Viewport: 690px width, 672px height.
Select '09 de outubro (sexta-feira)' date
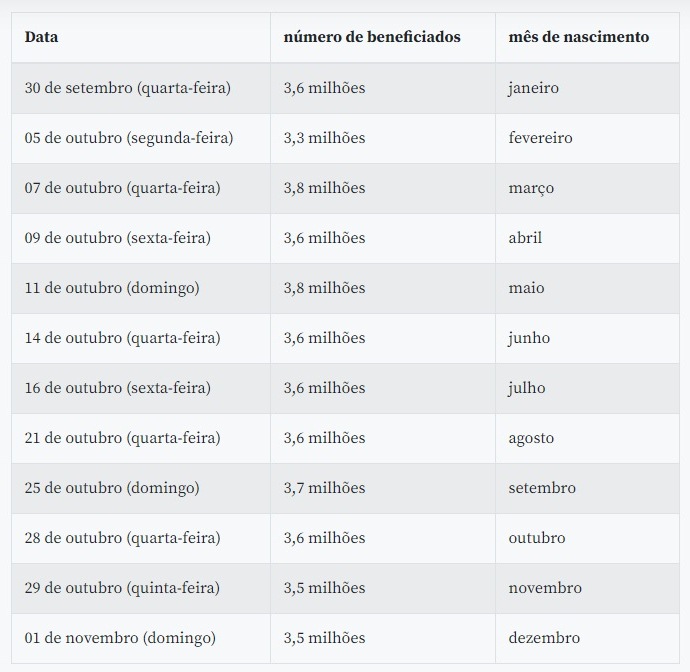click(141, 238)
